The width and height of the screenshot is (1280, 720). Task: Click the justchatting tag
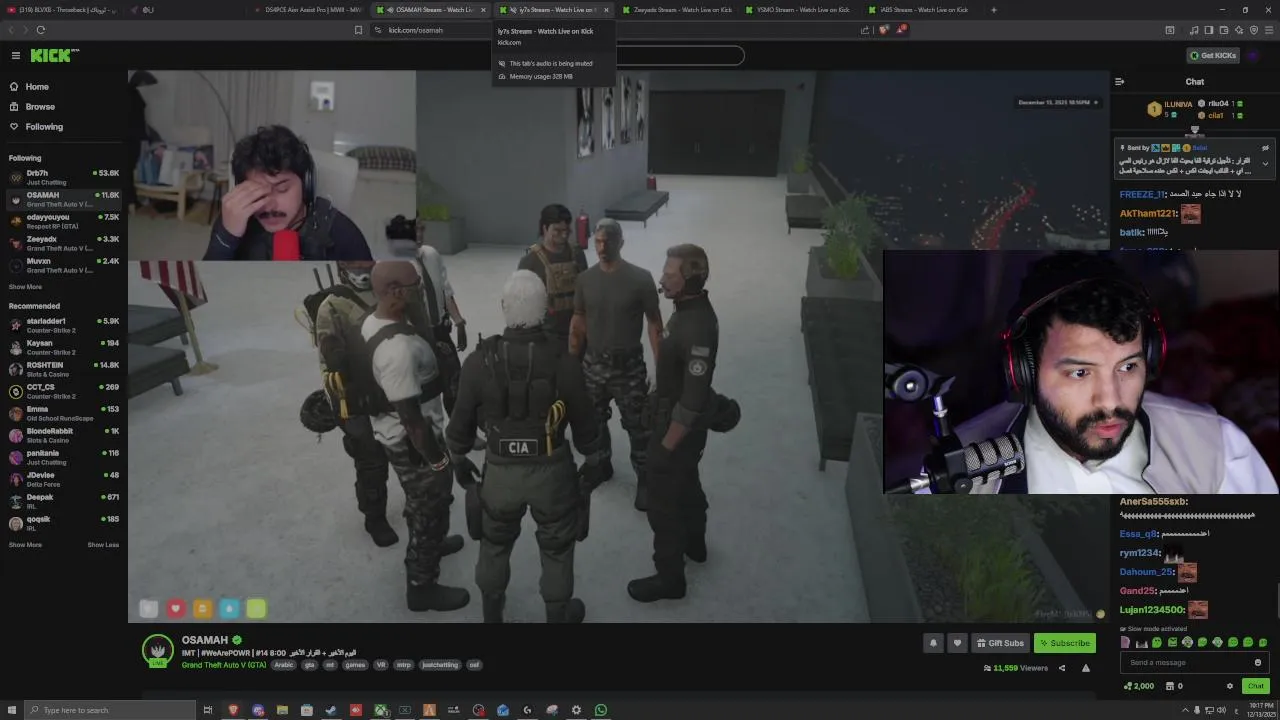[440, 665]
